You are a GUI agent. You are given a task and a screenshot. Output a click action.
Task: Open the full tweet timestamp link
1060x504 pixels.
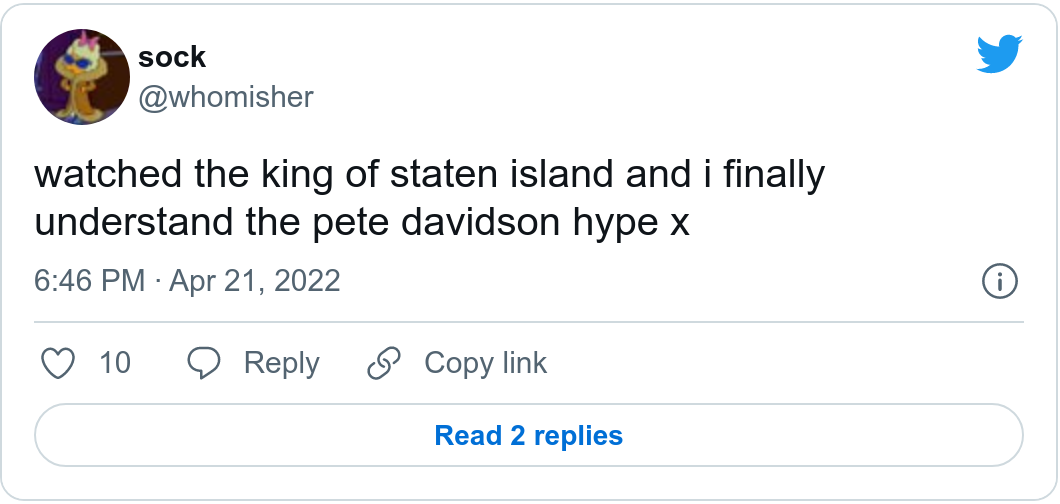coord(187,281)
